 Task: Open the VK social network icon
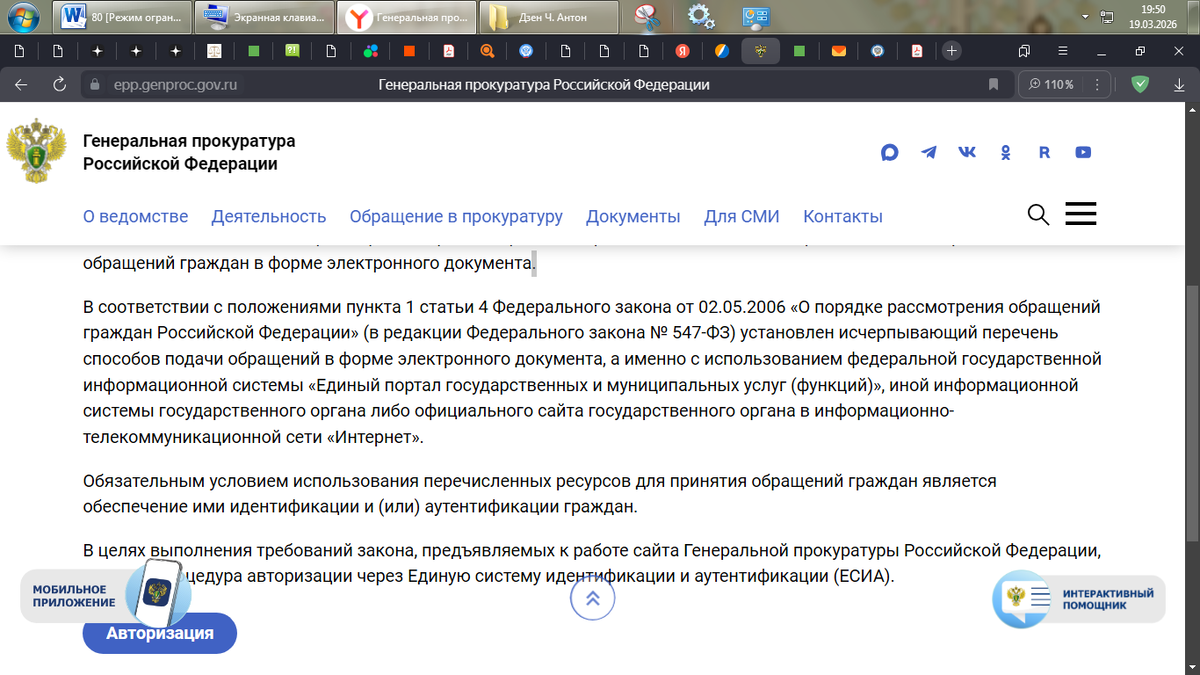point(967,152)
